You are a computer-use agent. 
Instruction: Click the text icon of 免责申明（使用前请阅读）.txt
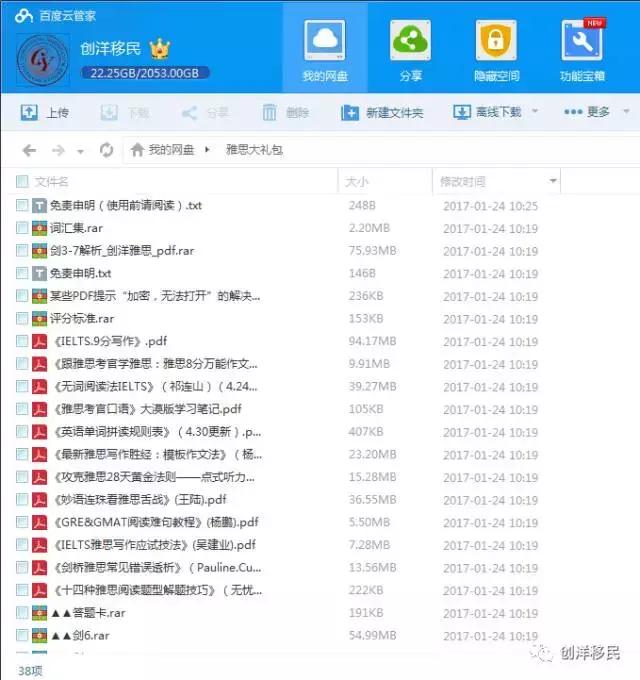click(x=39, y=205)
